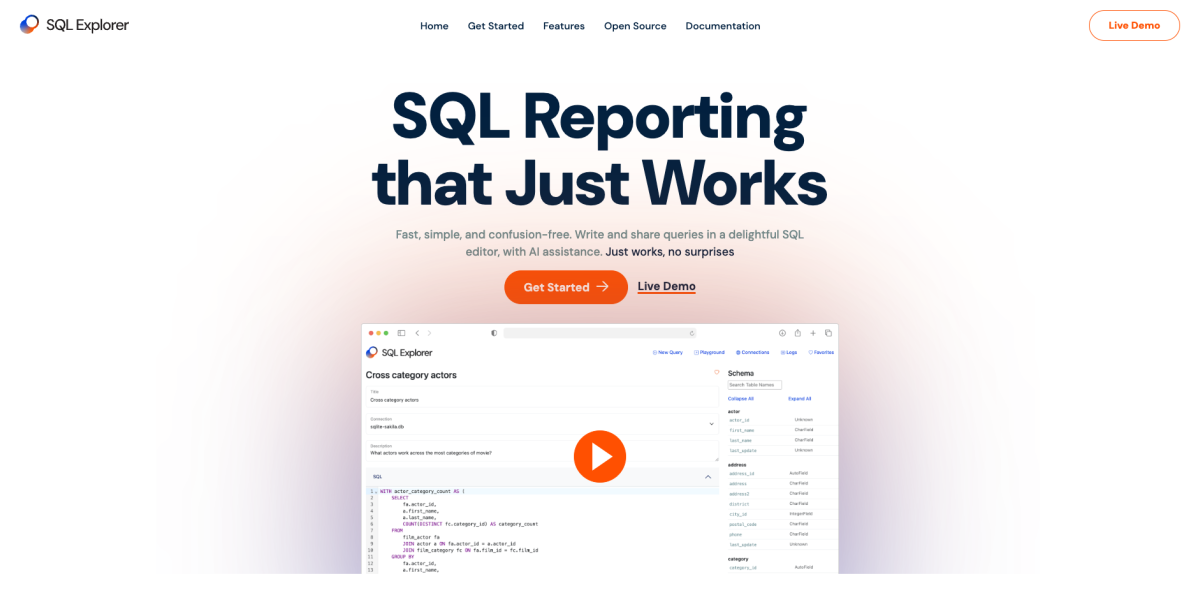Click Collapse All in Schema panel
The height and width of the screenshot is (600, 1200).
(741, 398)
